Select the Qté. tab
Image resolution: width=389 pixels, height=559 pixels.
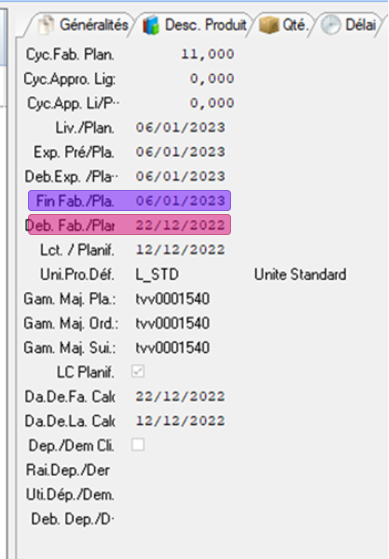coord(284,25)
